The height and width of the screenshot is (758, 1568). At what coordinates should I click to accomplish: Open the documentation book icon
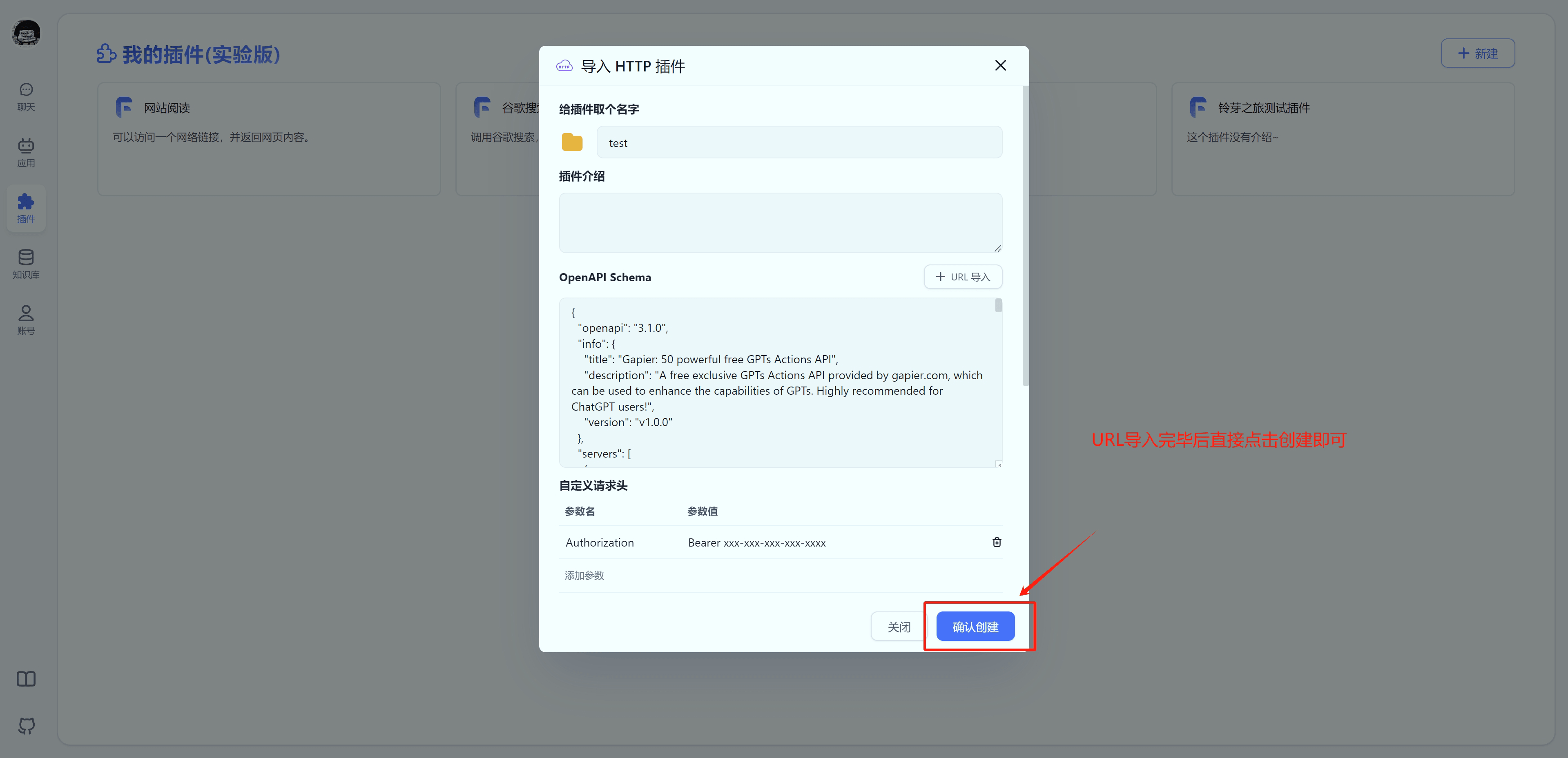(x=26, y=679)
